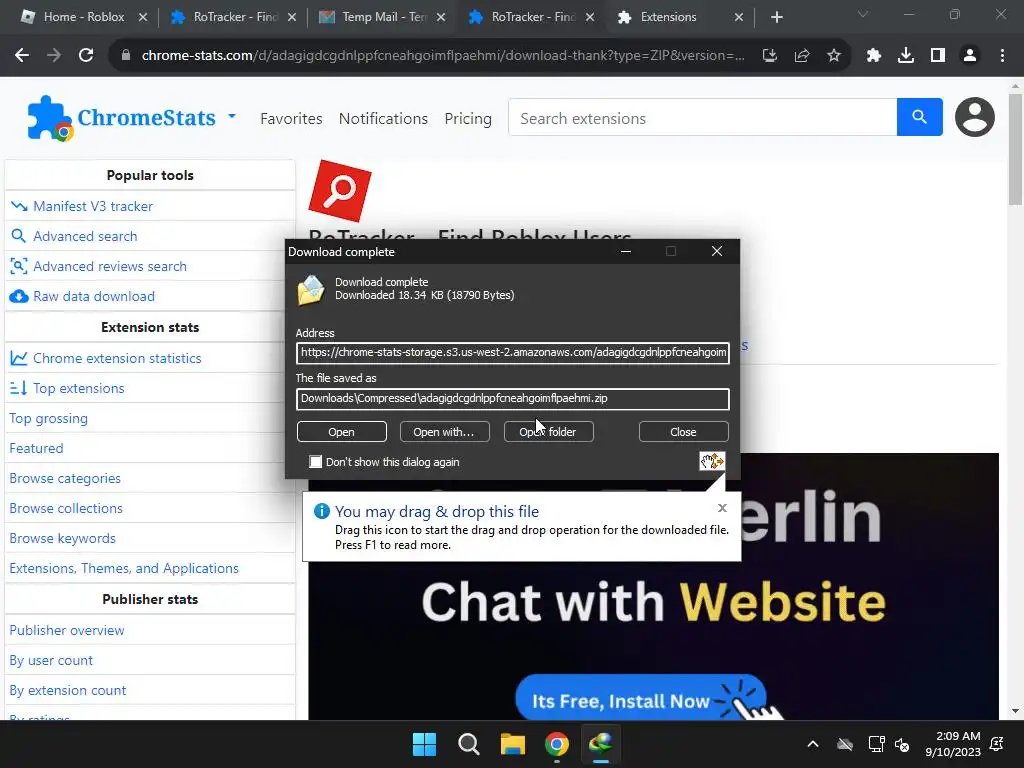The height and width of the screenshot is (768, 1024).
Task: Open Browse keywords link
Action: click(62, 539)
